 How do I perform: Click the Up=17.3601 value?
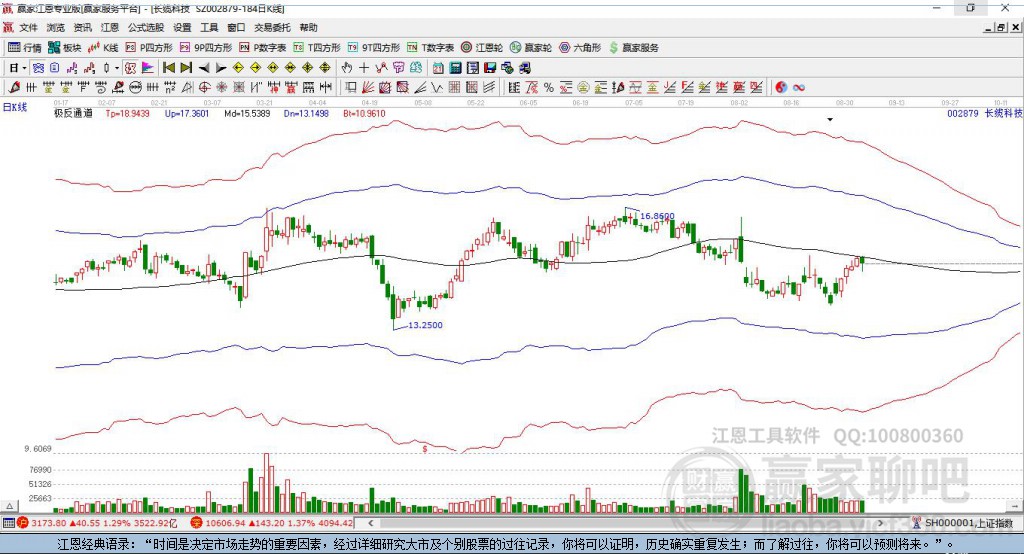187,113
